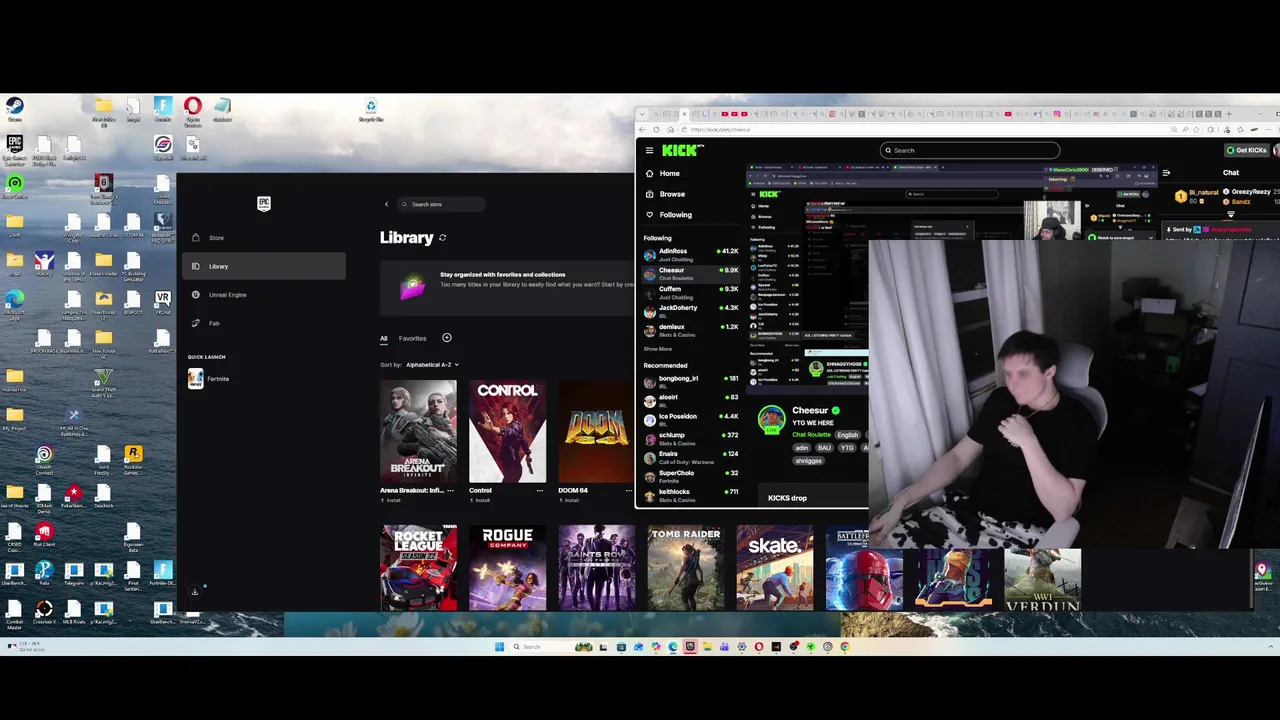This screenshot has height=720, width=1280.
Task: Open the Kick hamburger menu
Action: tap(649, 151)
